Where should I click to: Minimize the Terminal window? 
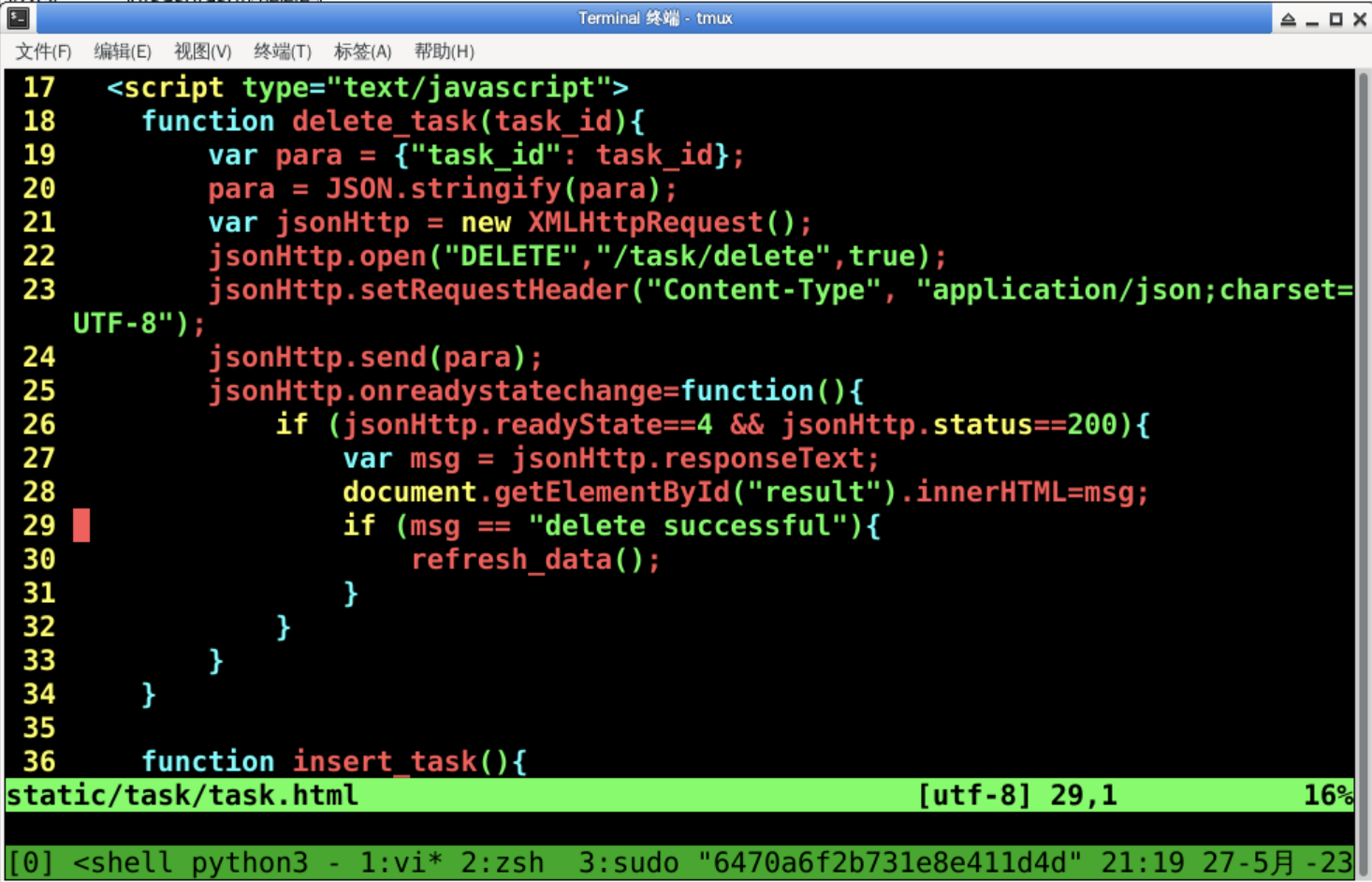[1312, 19]
